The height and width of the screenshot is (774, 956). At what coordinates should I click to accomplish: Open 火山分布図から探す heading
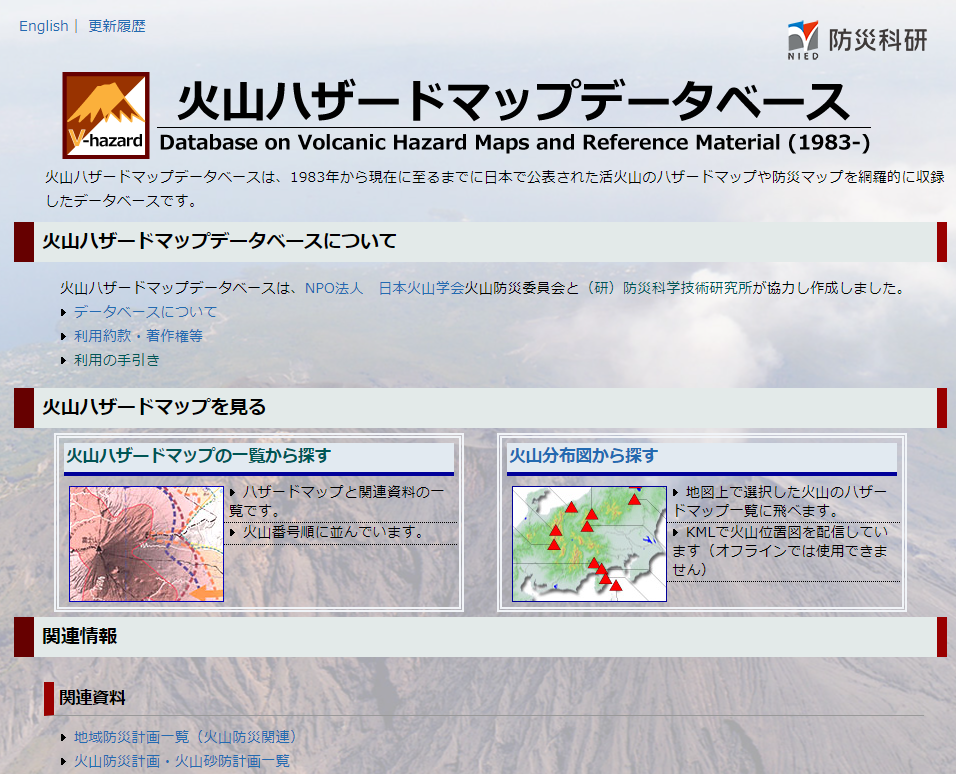(x=583, y=456)
